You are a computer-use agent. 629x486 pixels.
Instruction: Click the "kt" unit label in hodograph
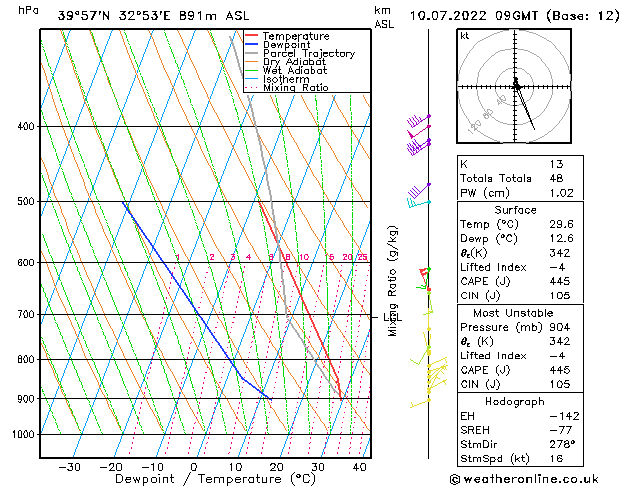(x=465, y=36)
